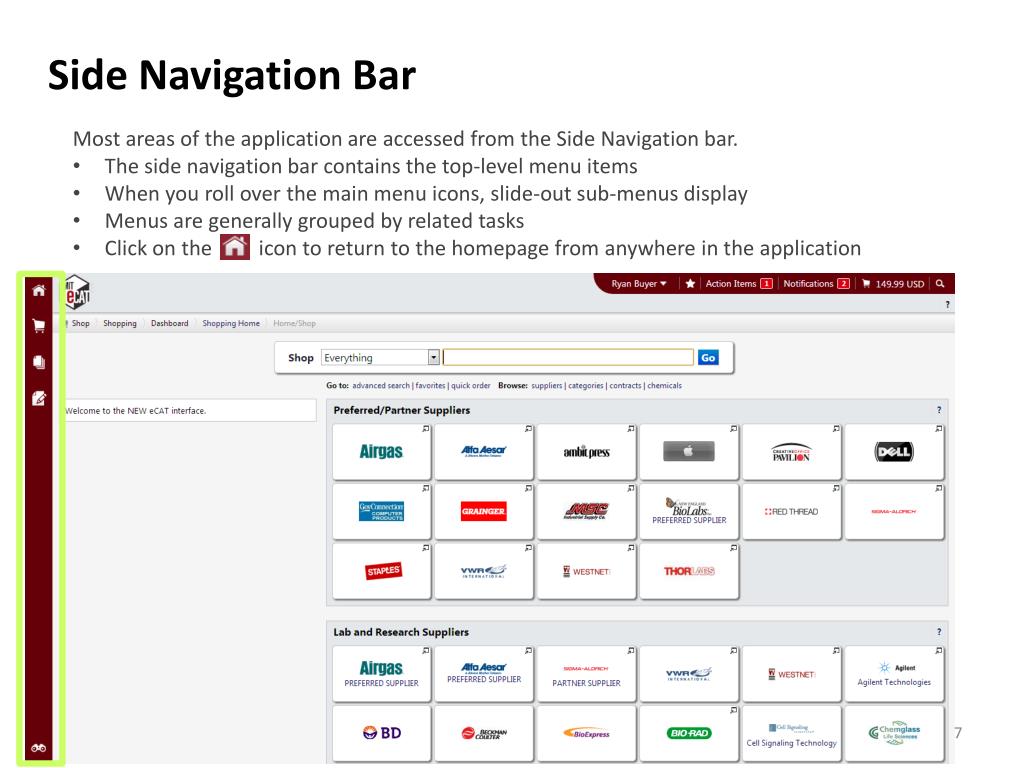
Task: Select the Shop breadcrumb item
Action: coord(80,323)
